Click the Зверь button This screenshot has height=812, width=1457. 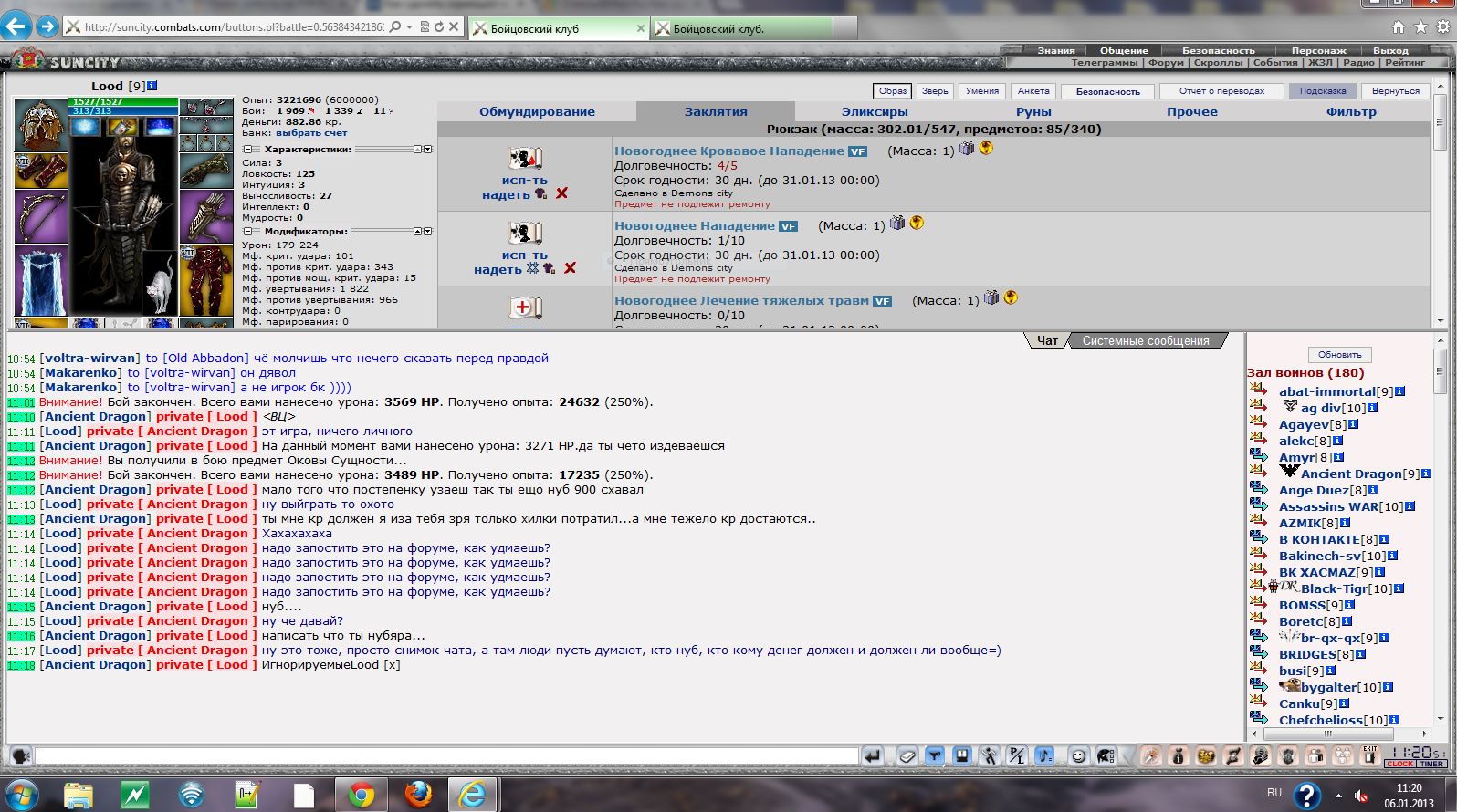(x=935, y=91)
